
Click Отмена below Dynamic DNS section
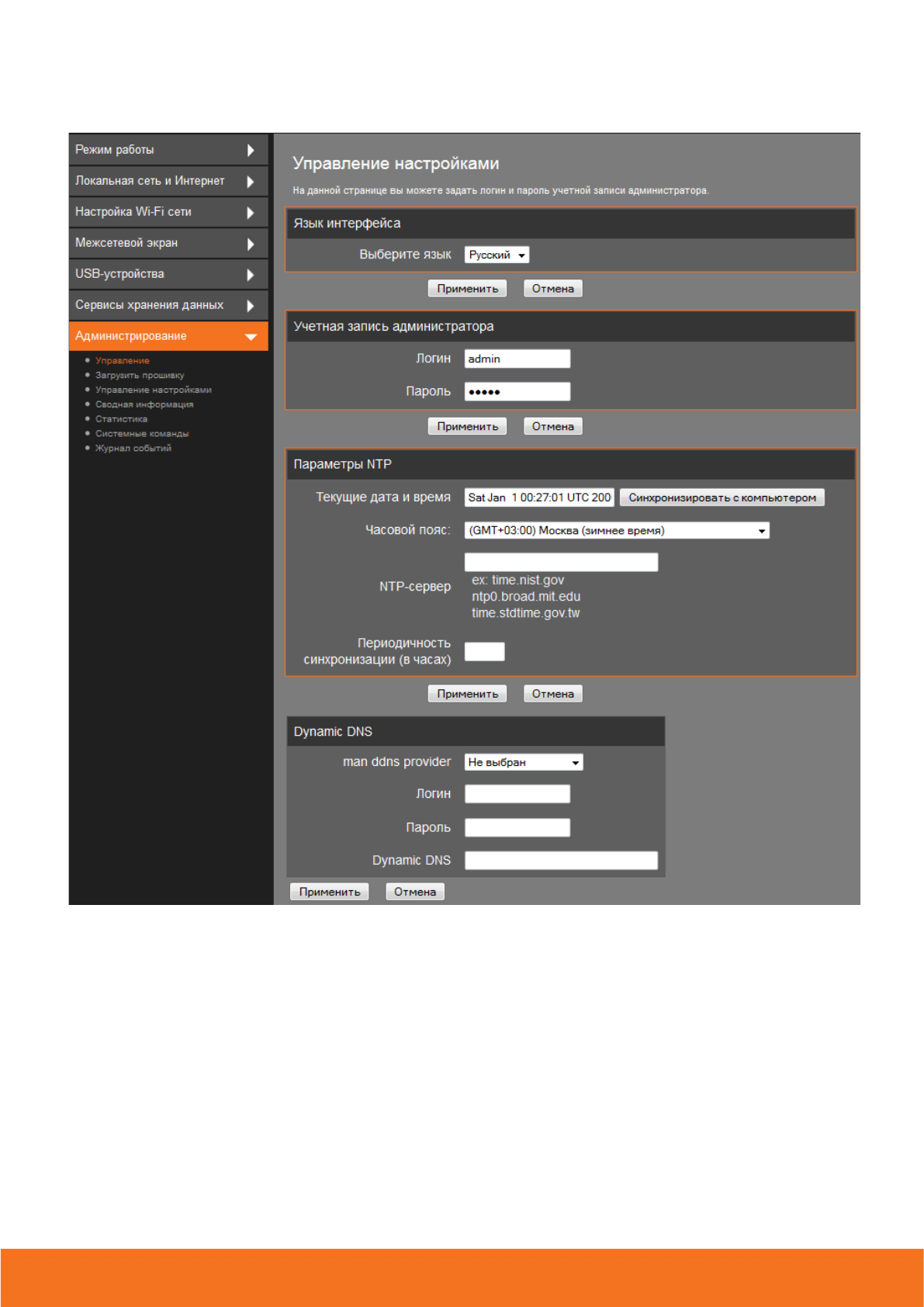[414, 892]
